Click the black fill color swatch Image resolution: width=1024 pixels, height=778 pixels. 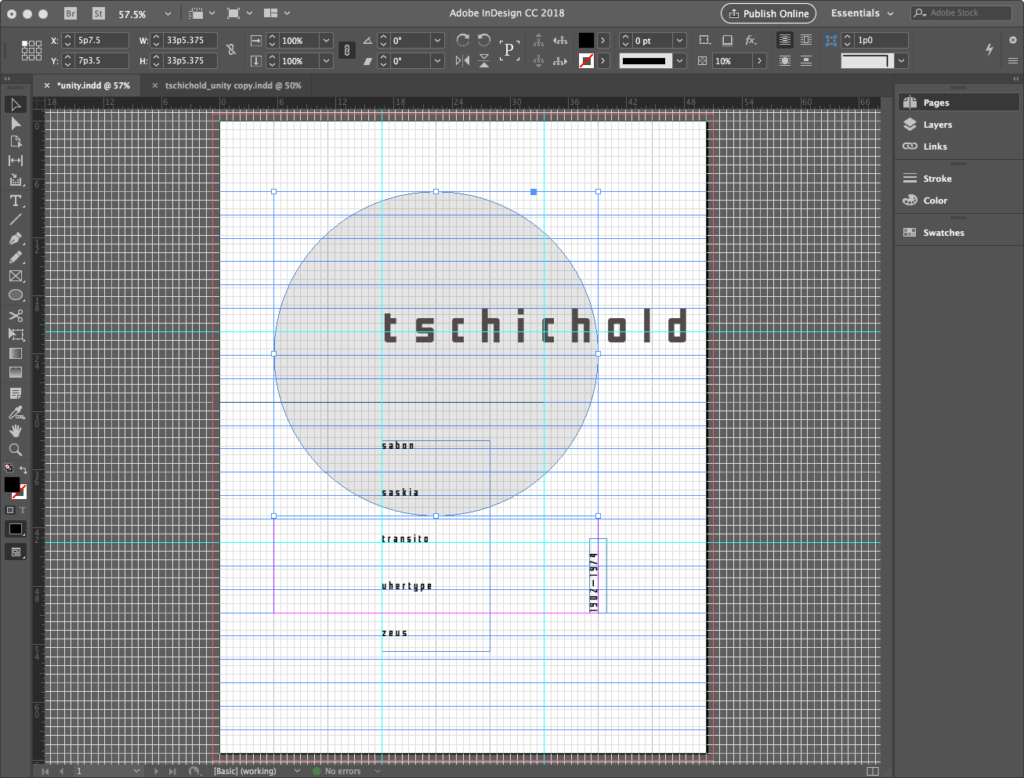coord(586,40)
